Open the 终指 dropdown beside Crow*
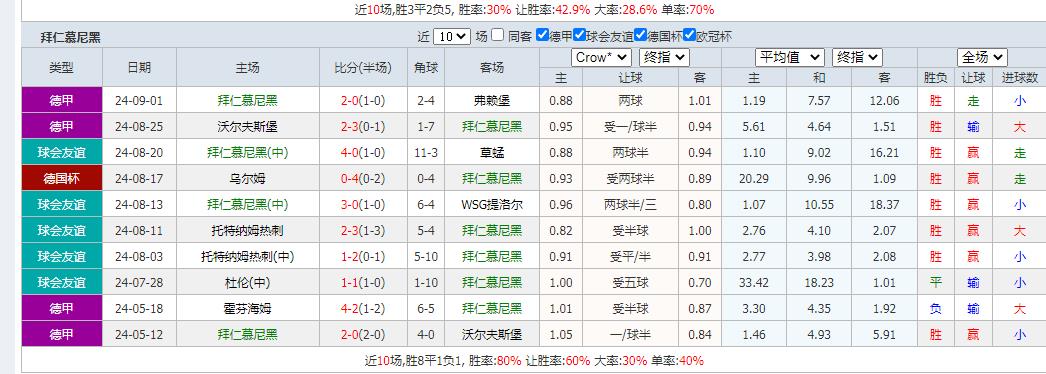This screenshot has height=374, width=1046. click(664, 57)
